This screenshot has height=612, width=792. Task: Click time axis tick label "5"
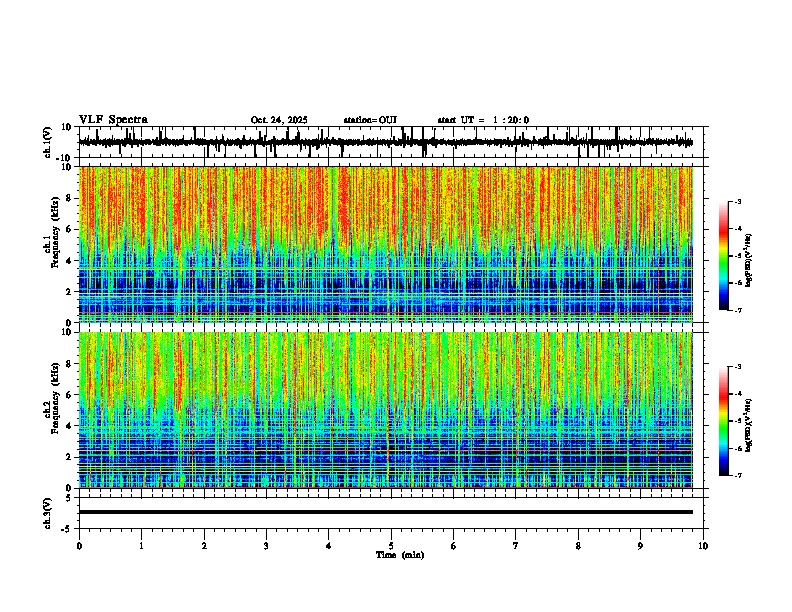coord(391,546)
